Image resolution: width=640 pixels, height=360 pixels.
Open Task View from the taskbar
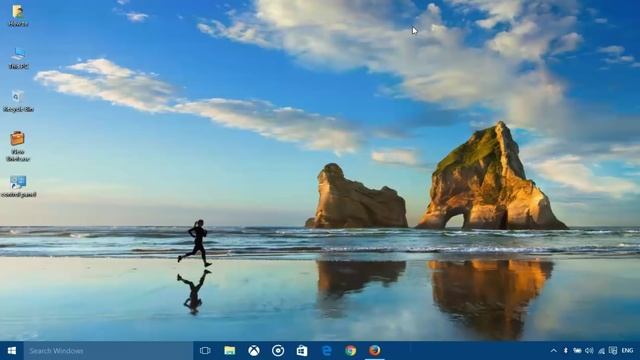tap(205, 351)
